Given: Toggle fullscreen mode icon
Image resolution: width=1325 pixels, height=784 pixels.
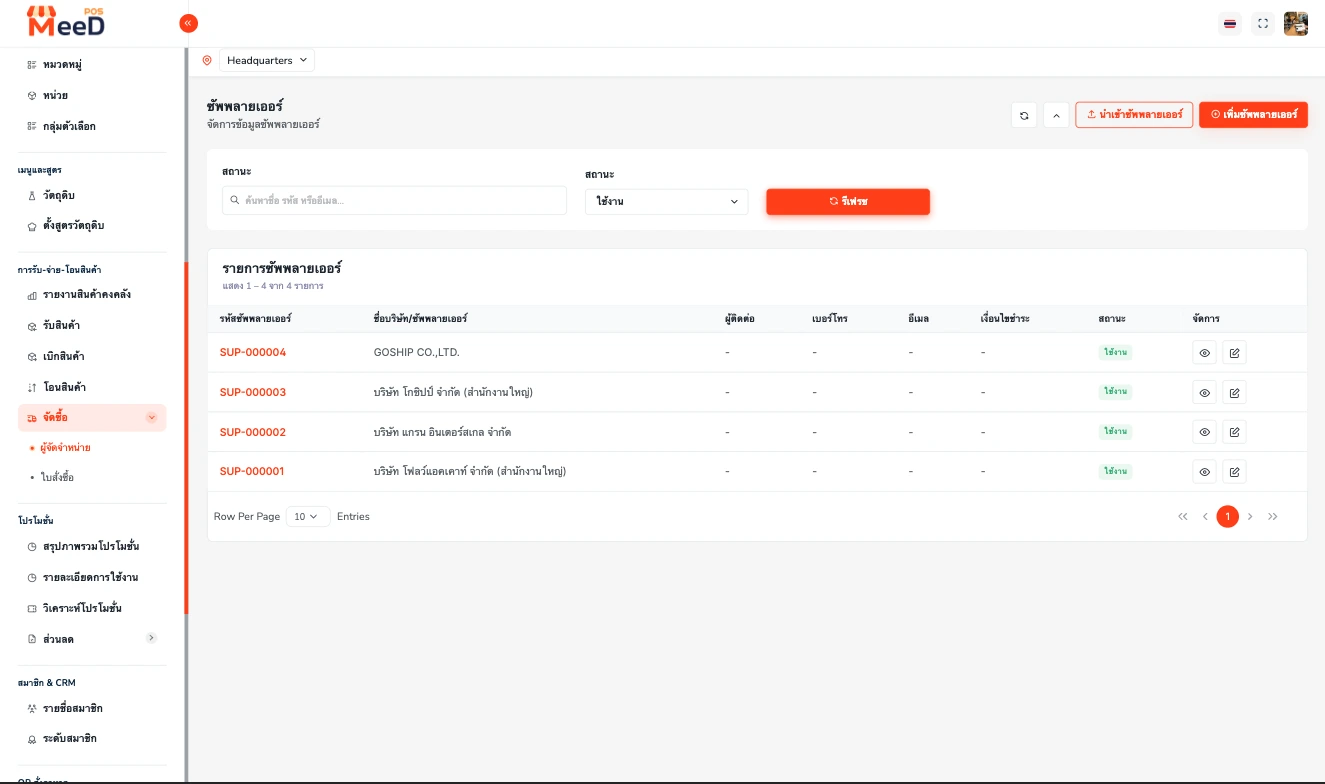Looking at the screenshot, I should click(x=1263, y=24).
